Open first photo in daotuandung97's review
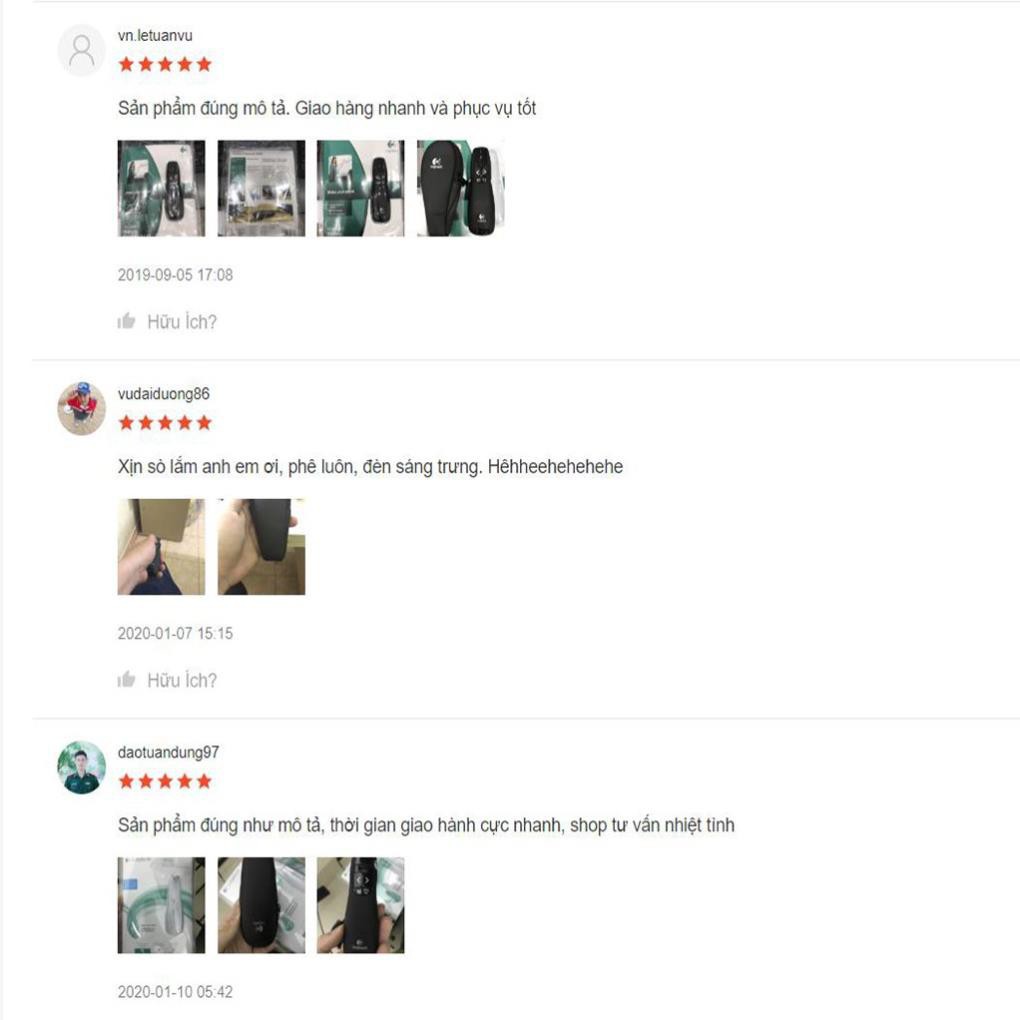The height and width of the screenshot is (1020, 1020). (x=161, y=905)
